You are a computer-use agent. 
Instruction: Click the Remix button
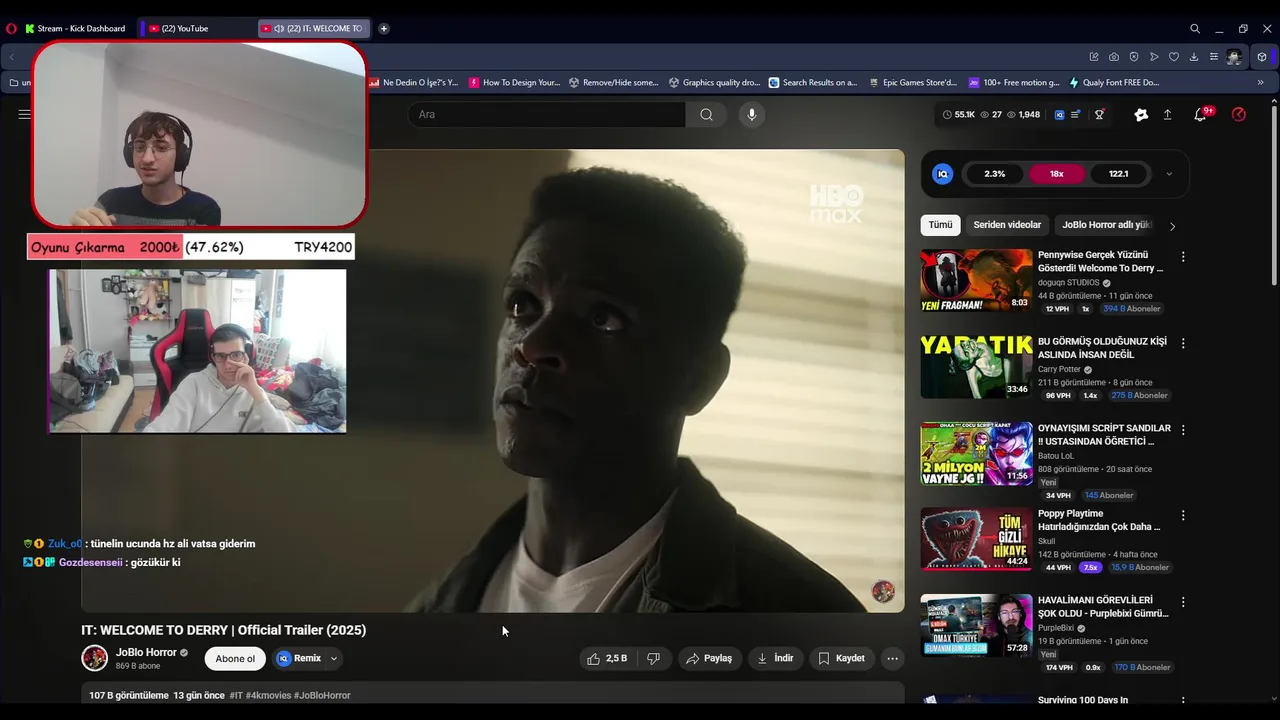coord(300,658)
